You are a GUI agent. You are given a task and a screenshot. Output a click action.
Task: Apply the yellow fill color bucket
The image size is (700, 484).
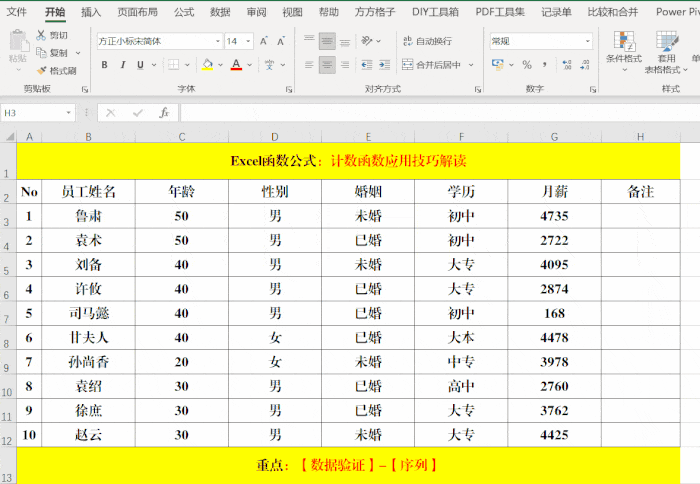(207, 65)
